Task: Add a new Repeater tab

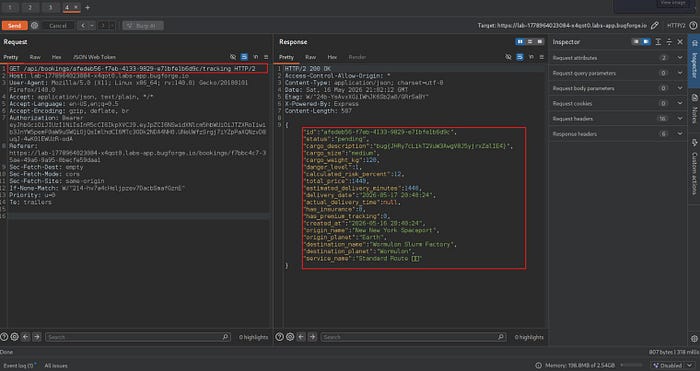Action: (x=88, y=8)
